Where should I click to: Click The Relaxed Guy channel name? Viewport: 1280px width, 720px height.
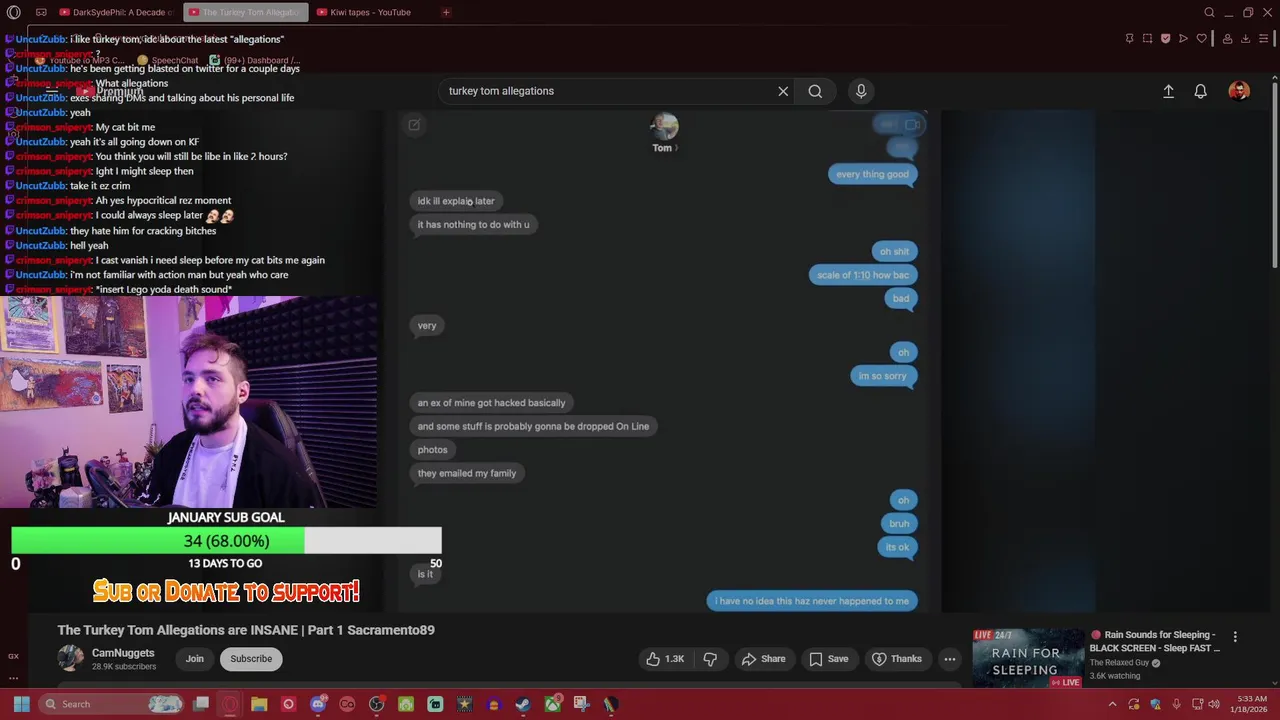click(1119, 663)
